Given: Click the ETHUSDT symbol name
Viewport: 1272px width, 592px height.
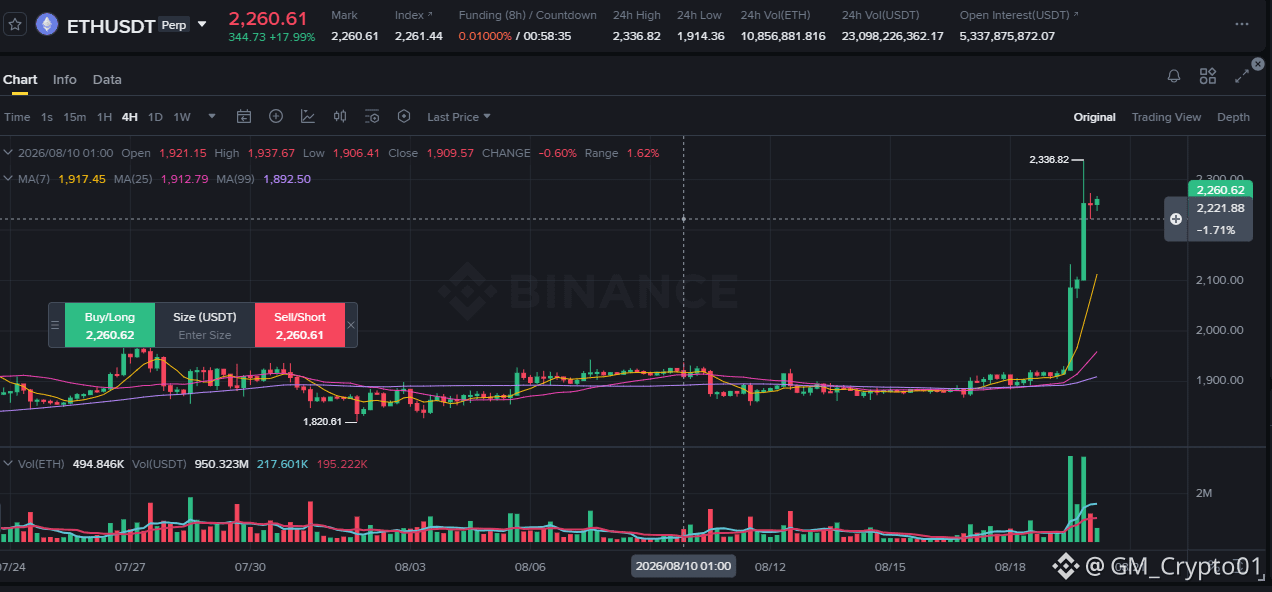Looking at the screenshot, I should [x=110, y=26].
